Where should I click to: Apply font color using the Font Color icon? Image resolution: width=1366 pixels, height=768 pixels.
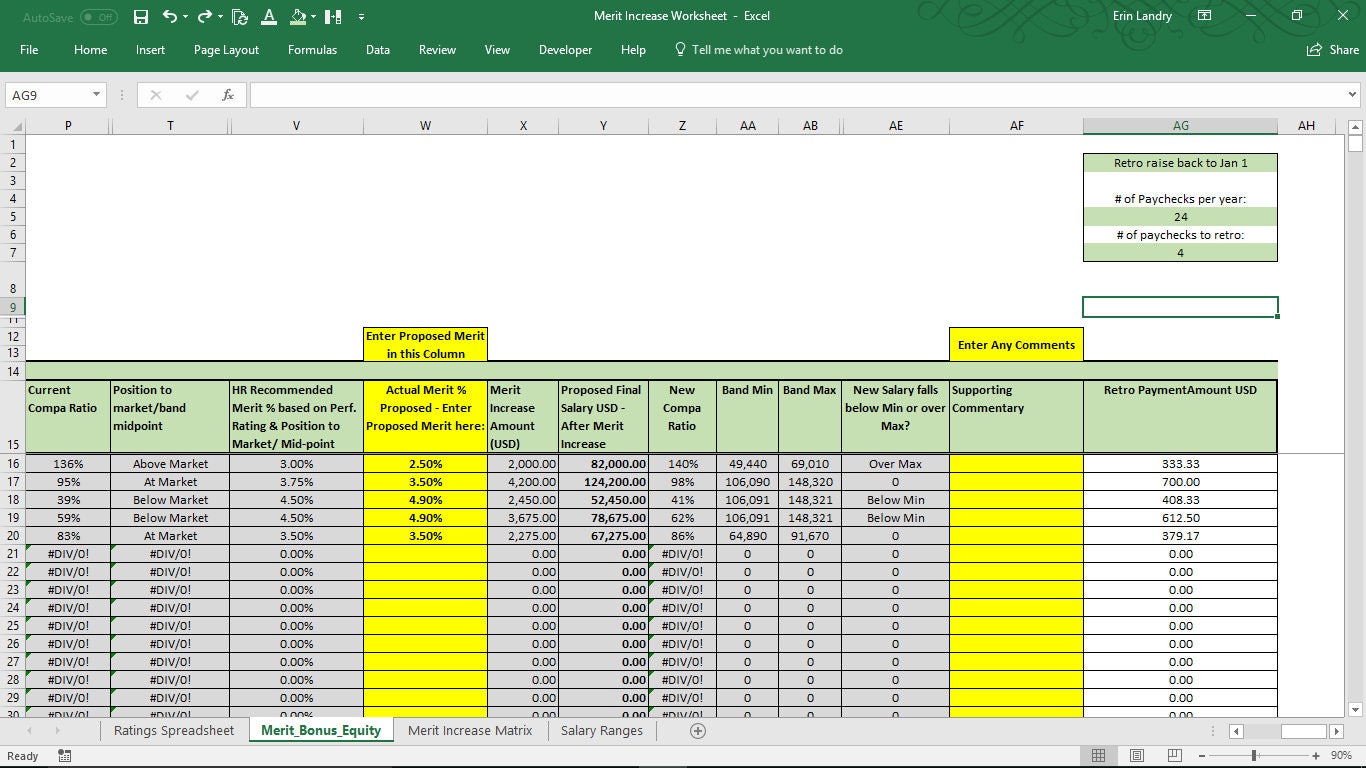[269, 16]
